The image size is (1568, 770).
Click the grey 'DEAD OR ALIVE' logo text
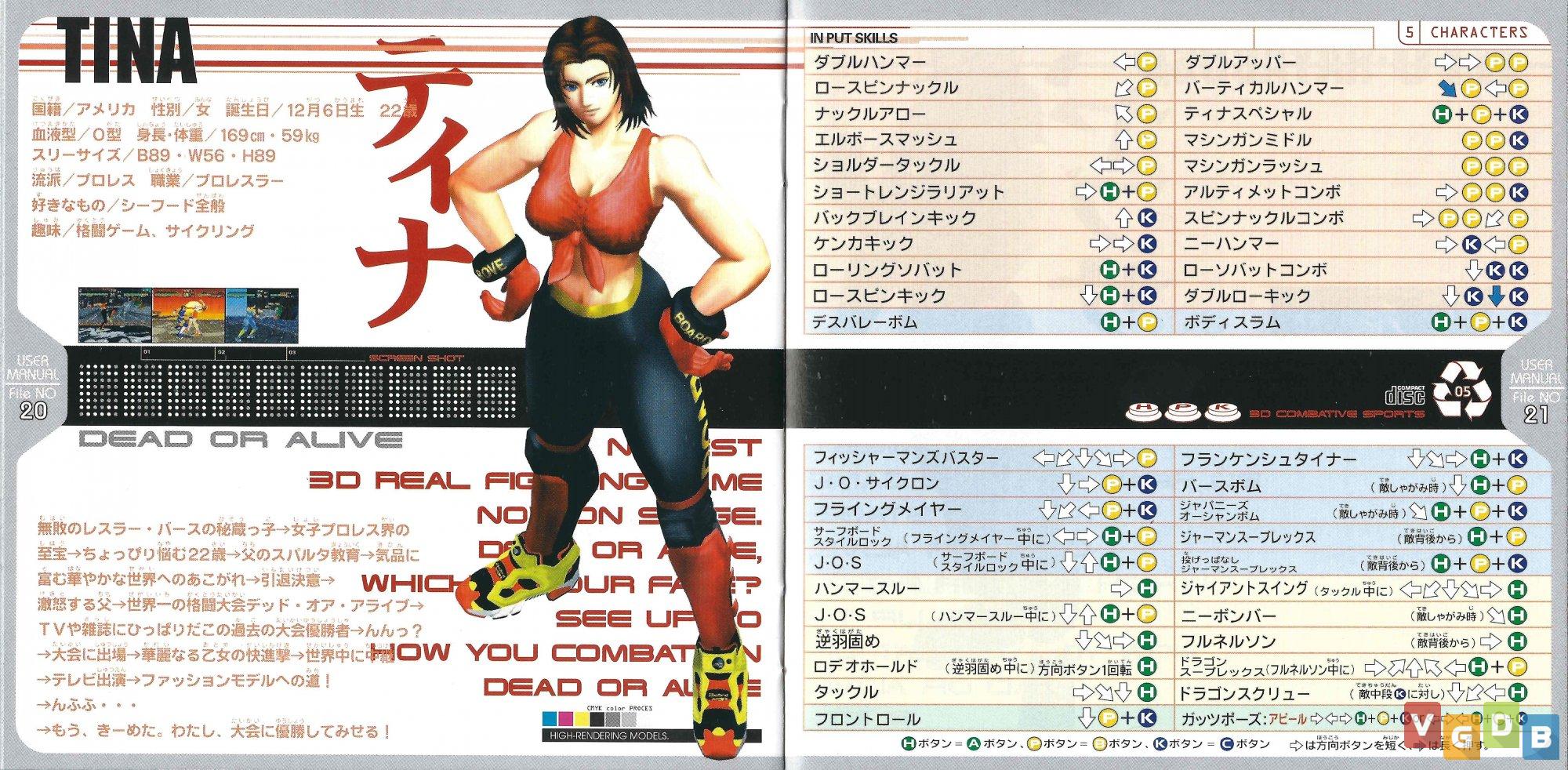pos(241,439)
